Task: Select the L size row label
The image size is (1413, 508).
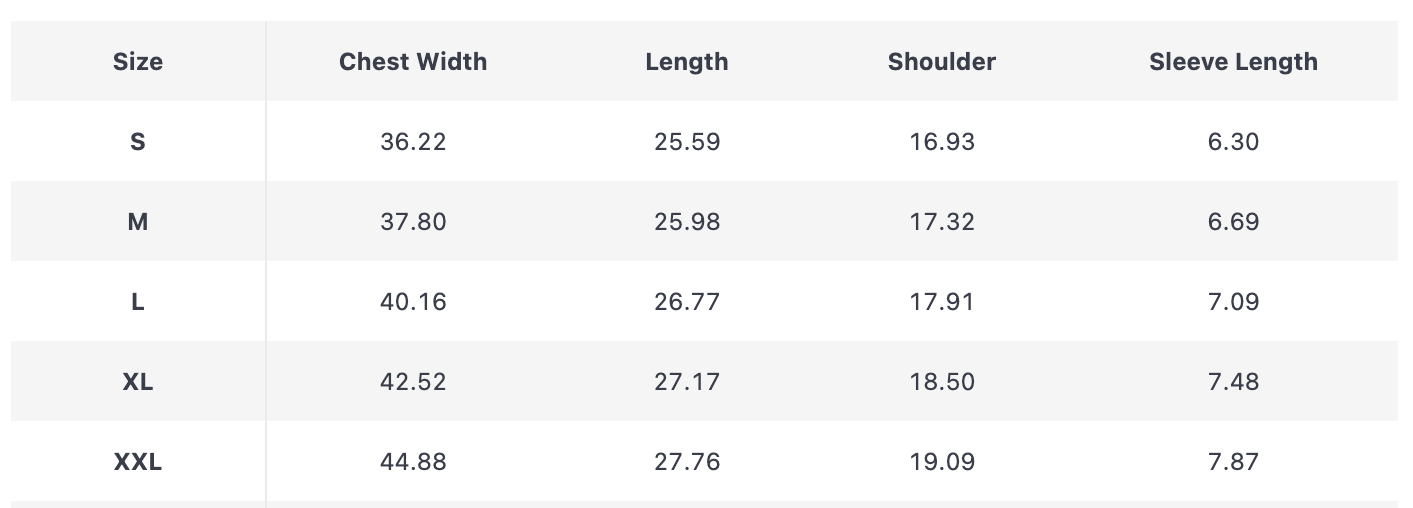Action: 138,302
